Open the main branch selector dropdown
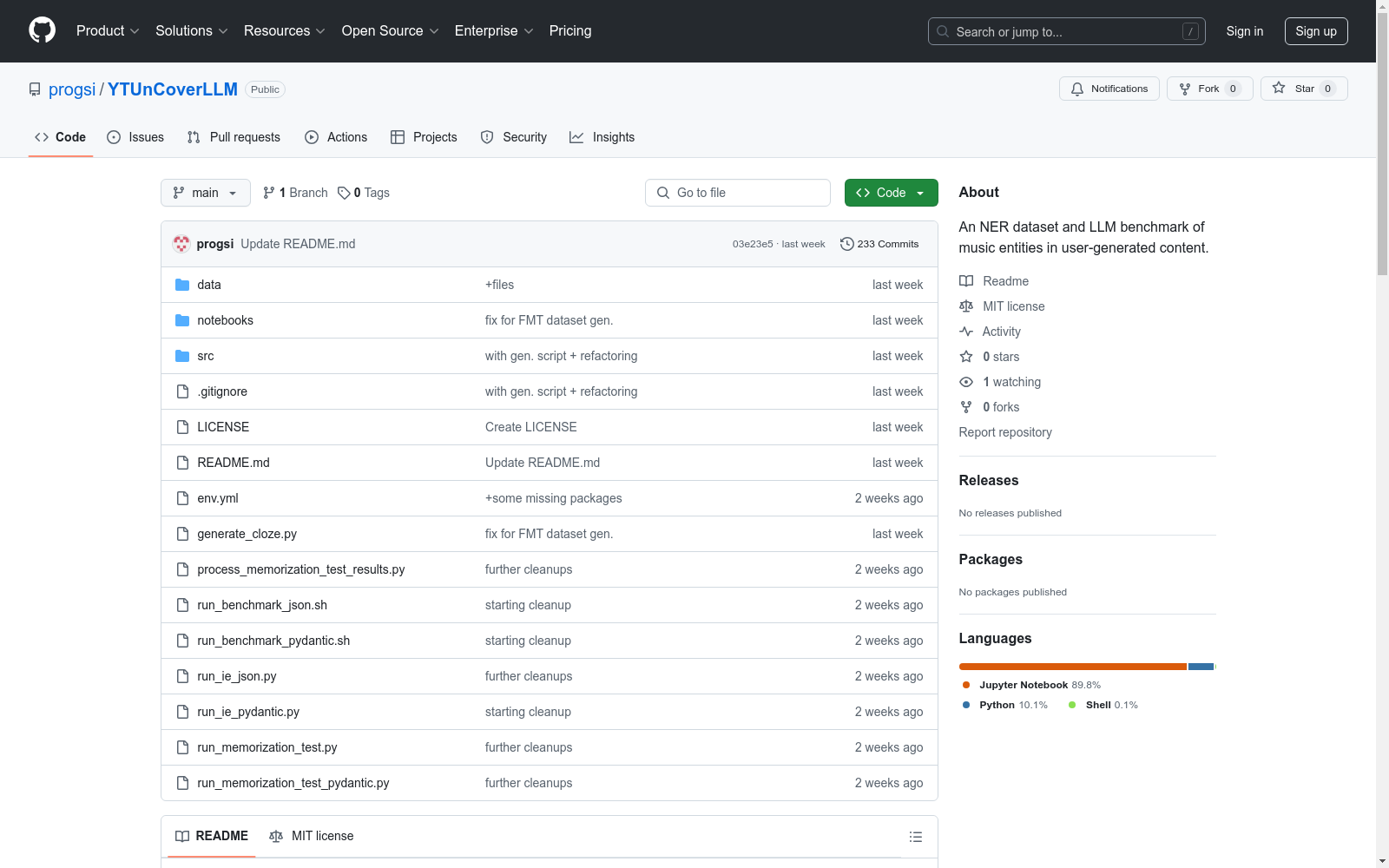 click(x=206, y=193)
